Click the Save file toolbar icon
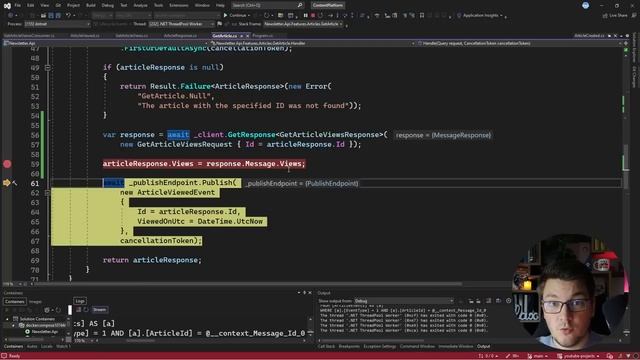Viewport: 640px width, 360px height. pos(51,16)
